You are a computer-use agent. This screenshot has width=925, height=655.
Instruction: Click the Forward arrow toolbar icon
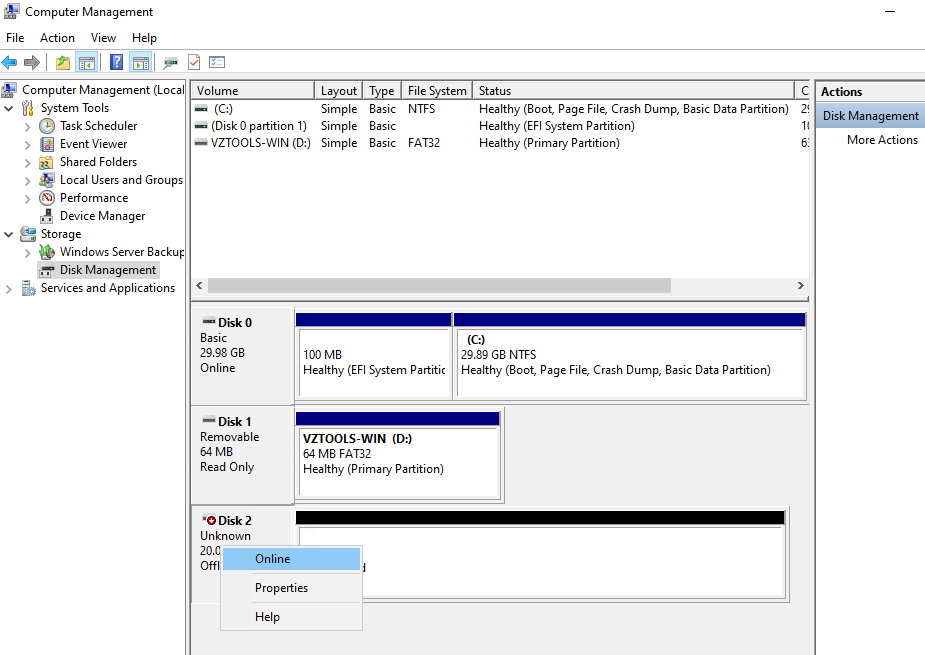pyautogui.click(x=32, y=62)
